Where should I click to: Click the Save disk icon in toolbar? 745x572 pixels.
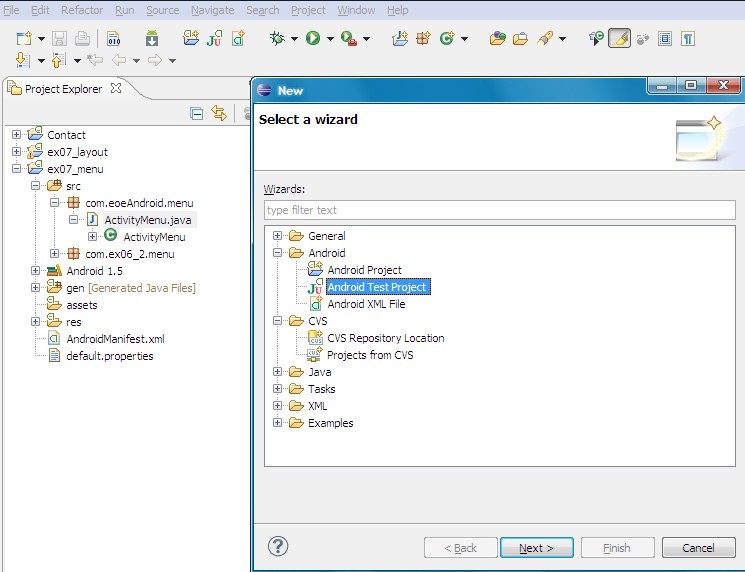pyautogui.click(x=59, y=39)
